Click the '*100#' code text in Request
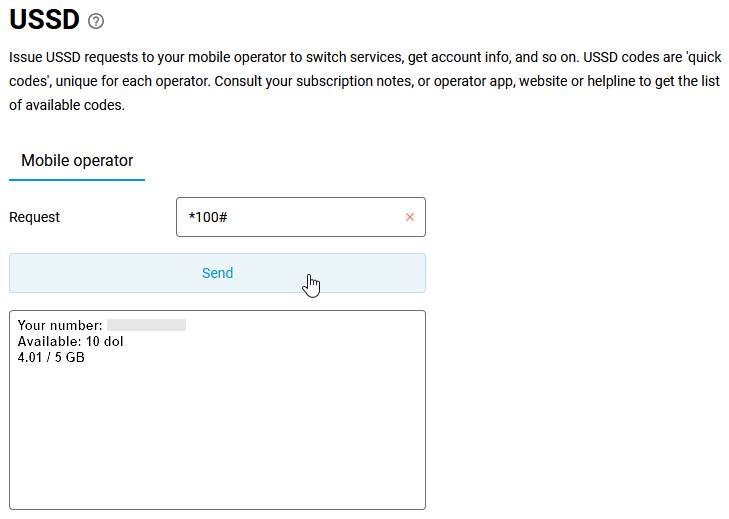This screenshot has height=519, width=729. point(208,217)
